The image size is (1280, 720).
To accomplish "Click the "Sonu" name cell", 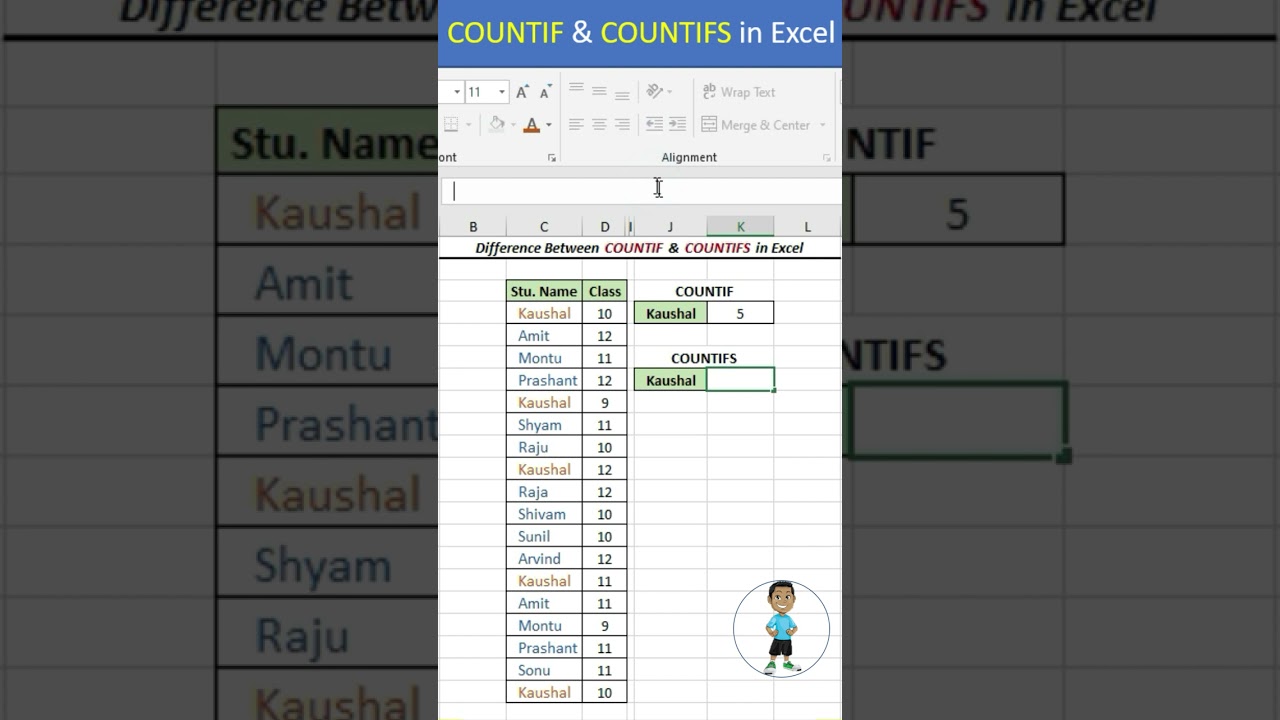I will [x=544, y=670].
